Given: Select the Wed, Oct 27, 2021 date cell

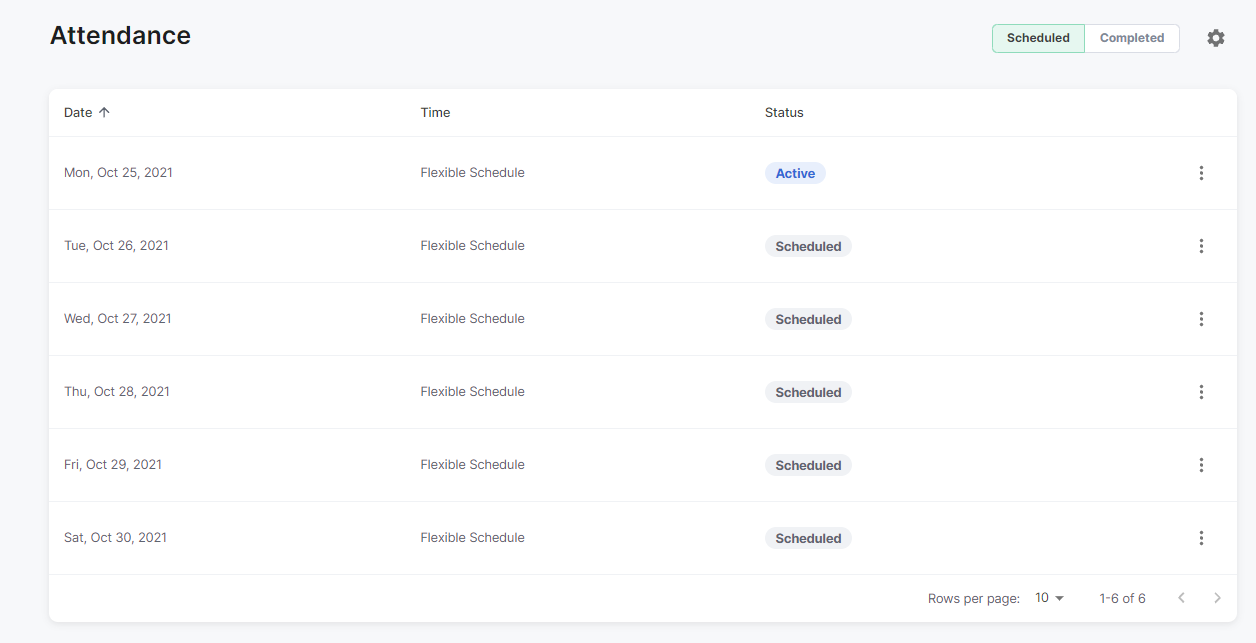Looking at the screenshot, I should (x=118, y=318).
